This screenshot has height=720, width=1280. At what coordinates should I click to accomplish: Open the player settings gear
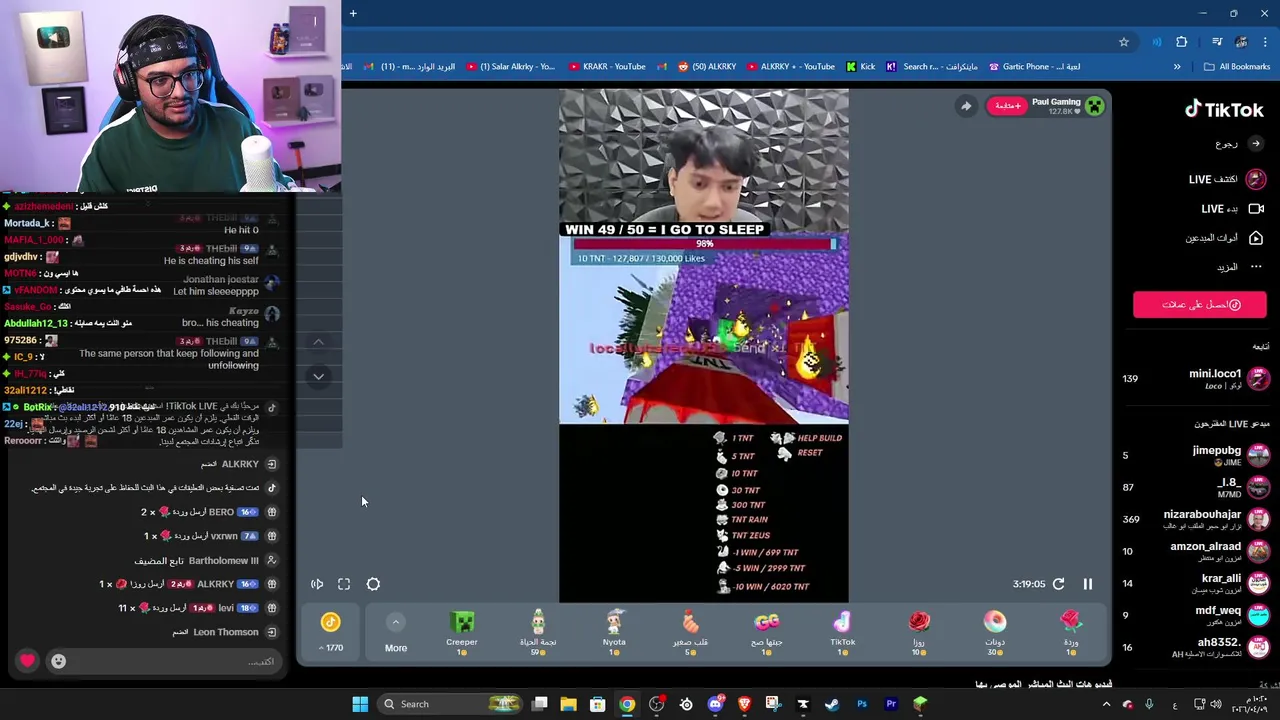[x=373, y=584]
